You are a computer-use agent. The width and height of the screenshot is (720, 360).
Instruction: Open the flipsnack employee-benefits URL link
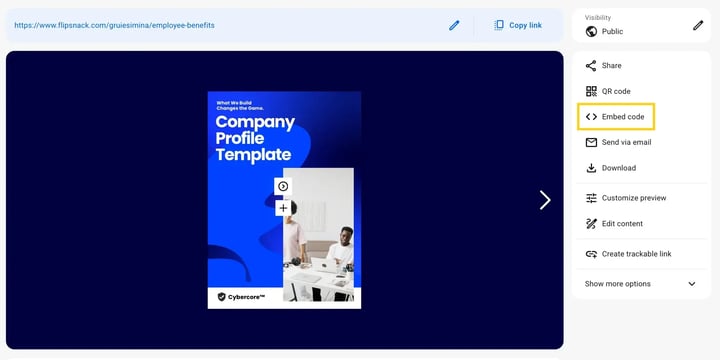pos(114,25)
